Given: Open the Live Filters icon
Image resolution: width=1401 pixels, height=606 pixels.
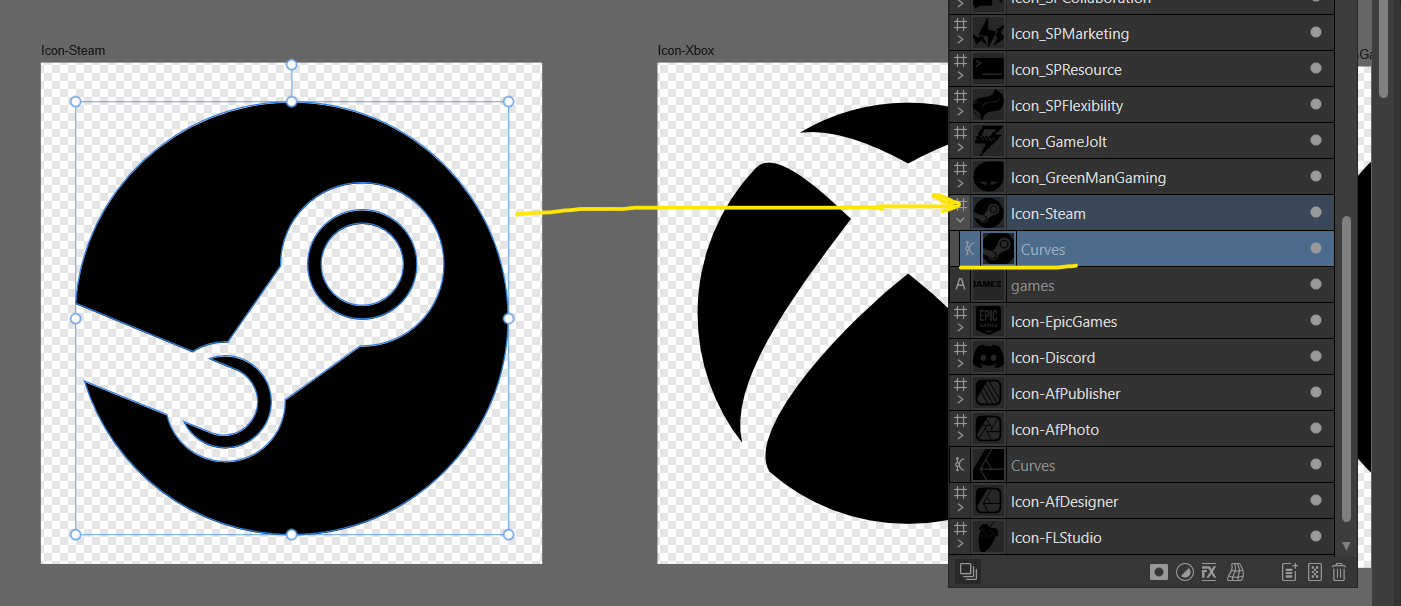Looking at the screenshot, I should [1236, 572].
